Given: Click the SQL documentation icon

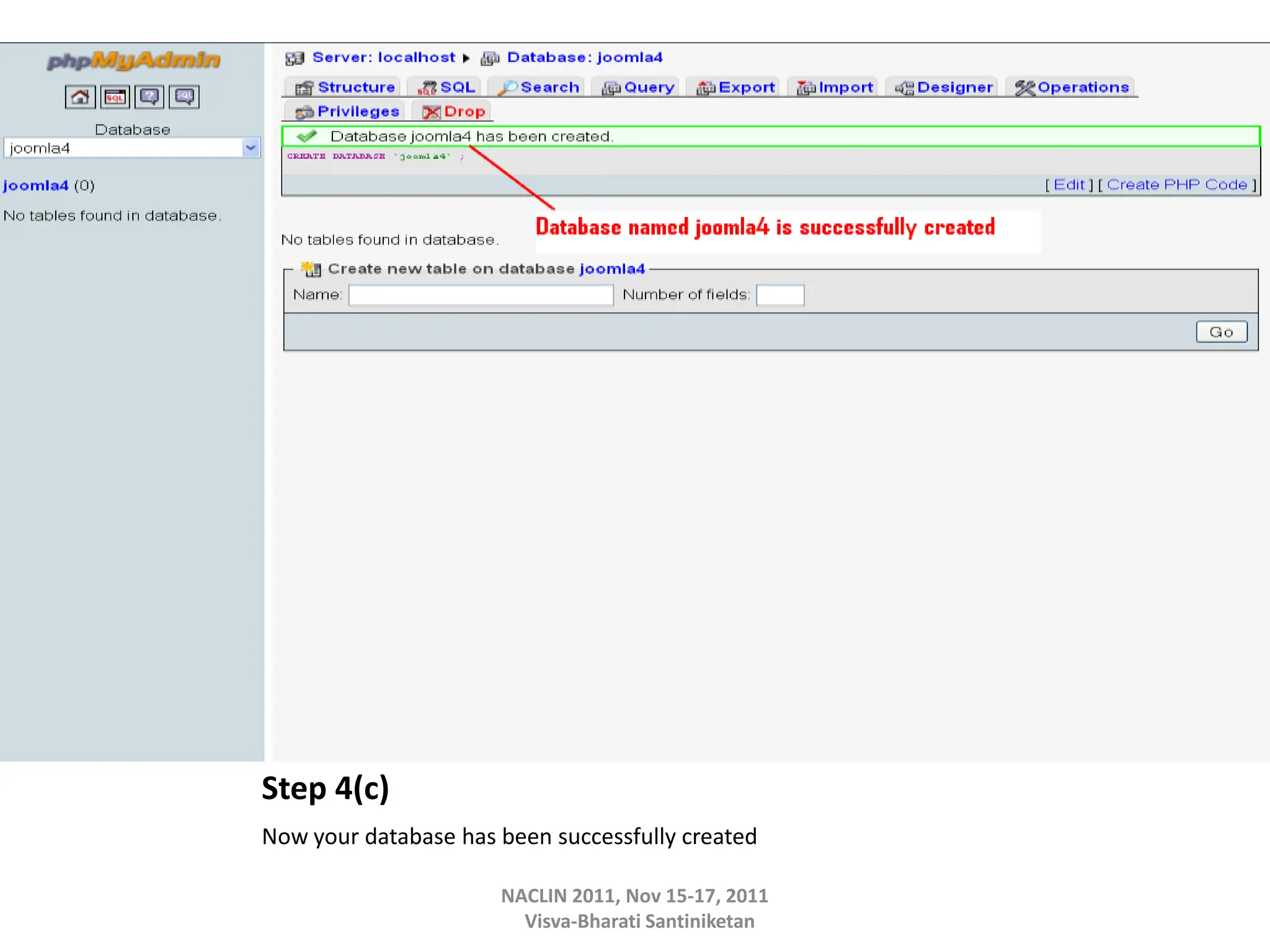Looking at the screenshot, I should 184,97.
